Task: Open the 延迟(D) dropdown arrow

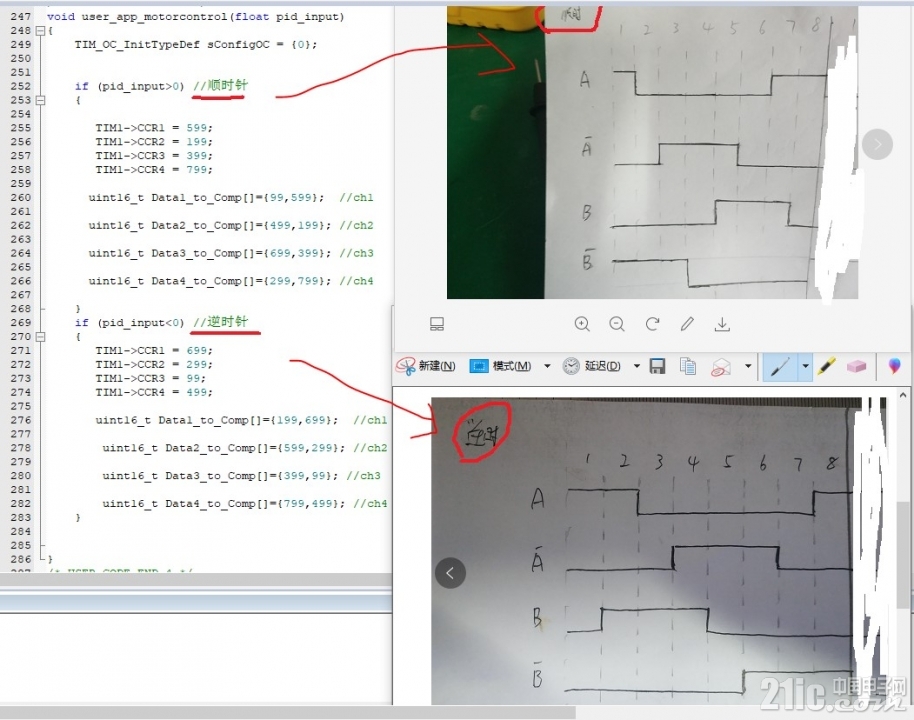Action: click(x=637, y=366)
